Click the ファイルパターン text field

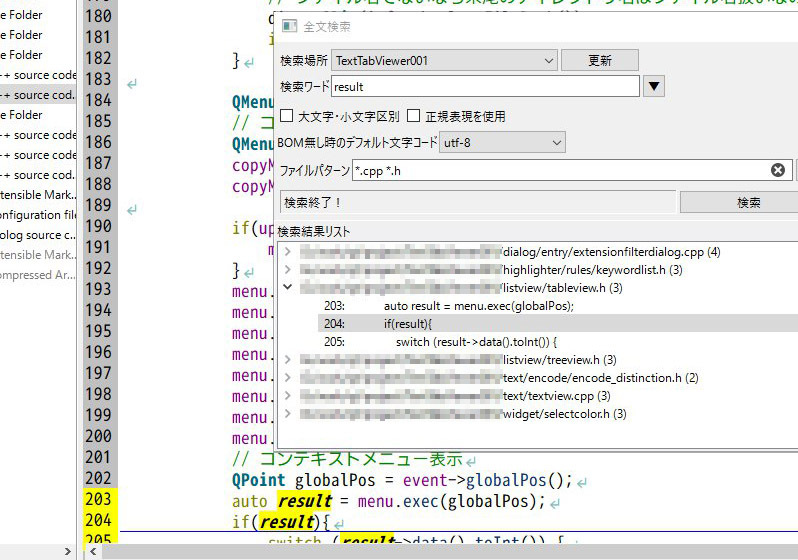[x=560, y=171]
